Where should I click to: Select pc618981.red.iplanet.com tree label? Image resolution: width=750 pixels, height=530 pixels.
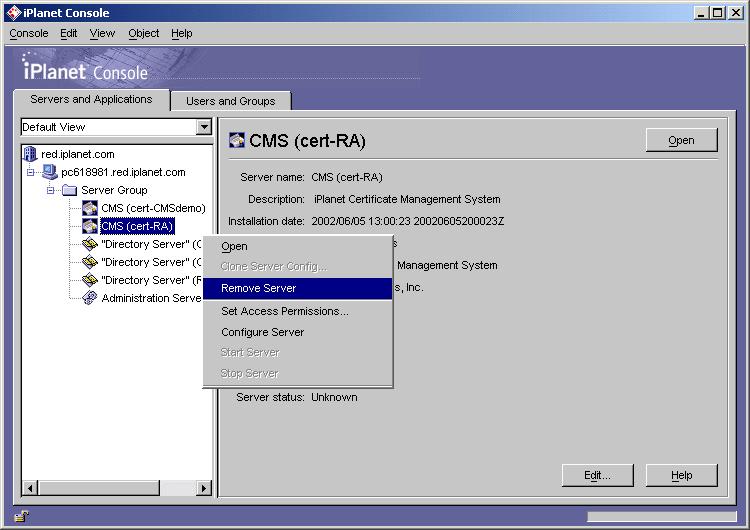click(123, 172)
